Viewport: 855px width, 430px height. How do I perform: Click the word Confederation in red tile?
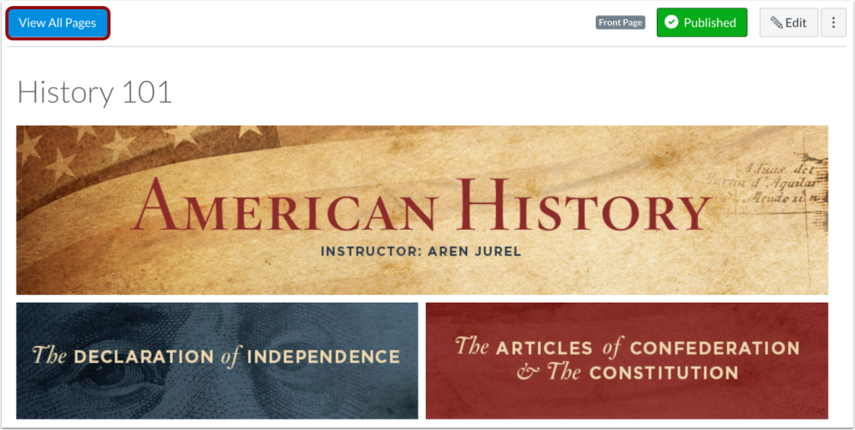[714, 348]
